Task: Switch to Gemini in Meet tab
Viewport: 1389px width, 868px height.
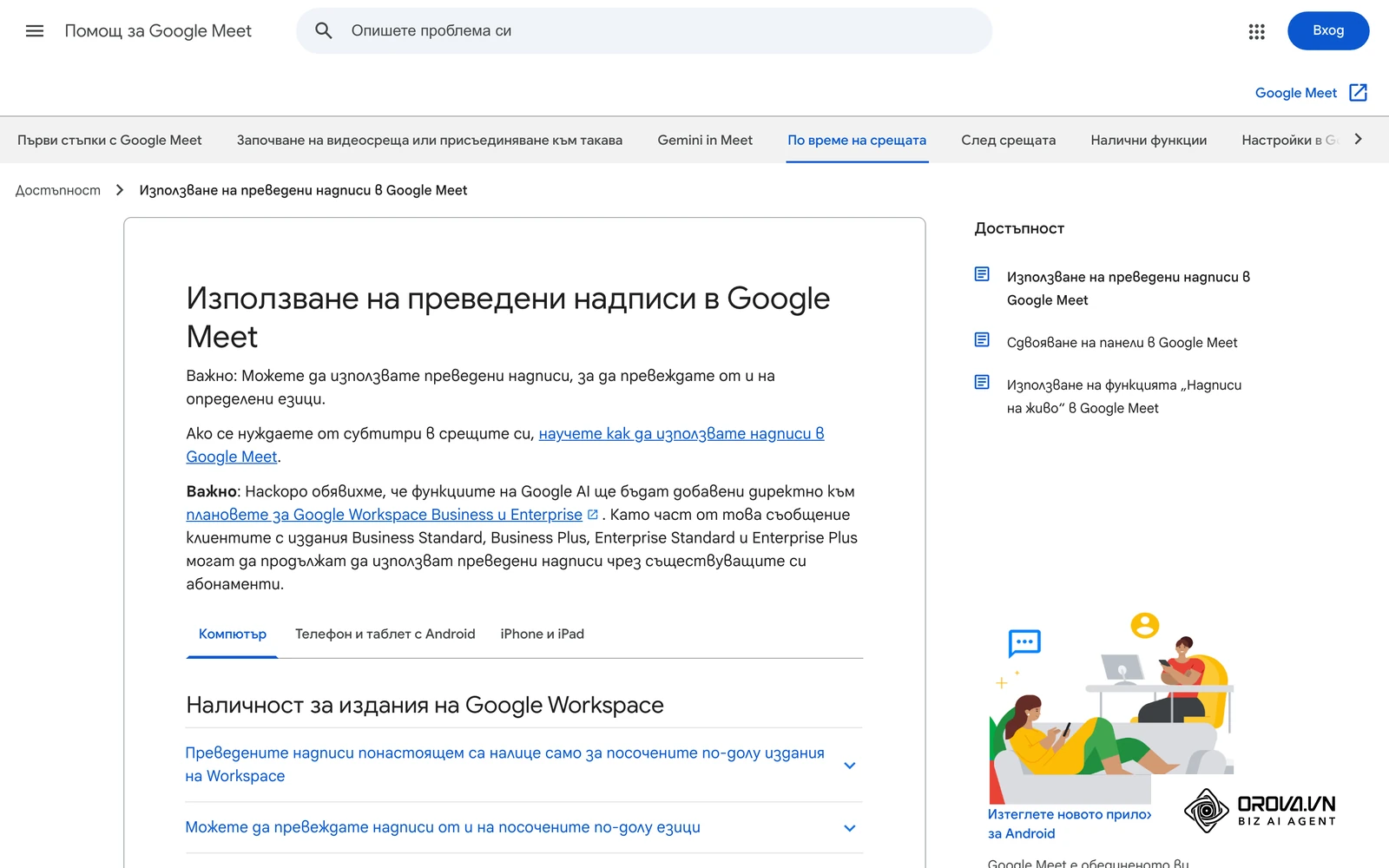Action: point(705,140)
